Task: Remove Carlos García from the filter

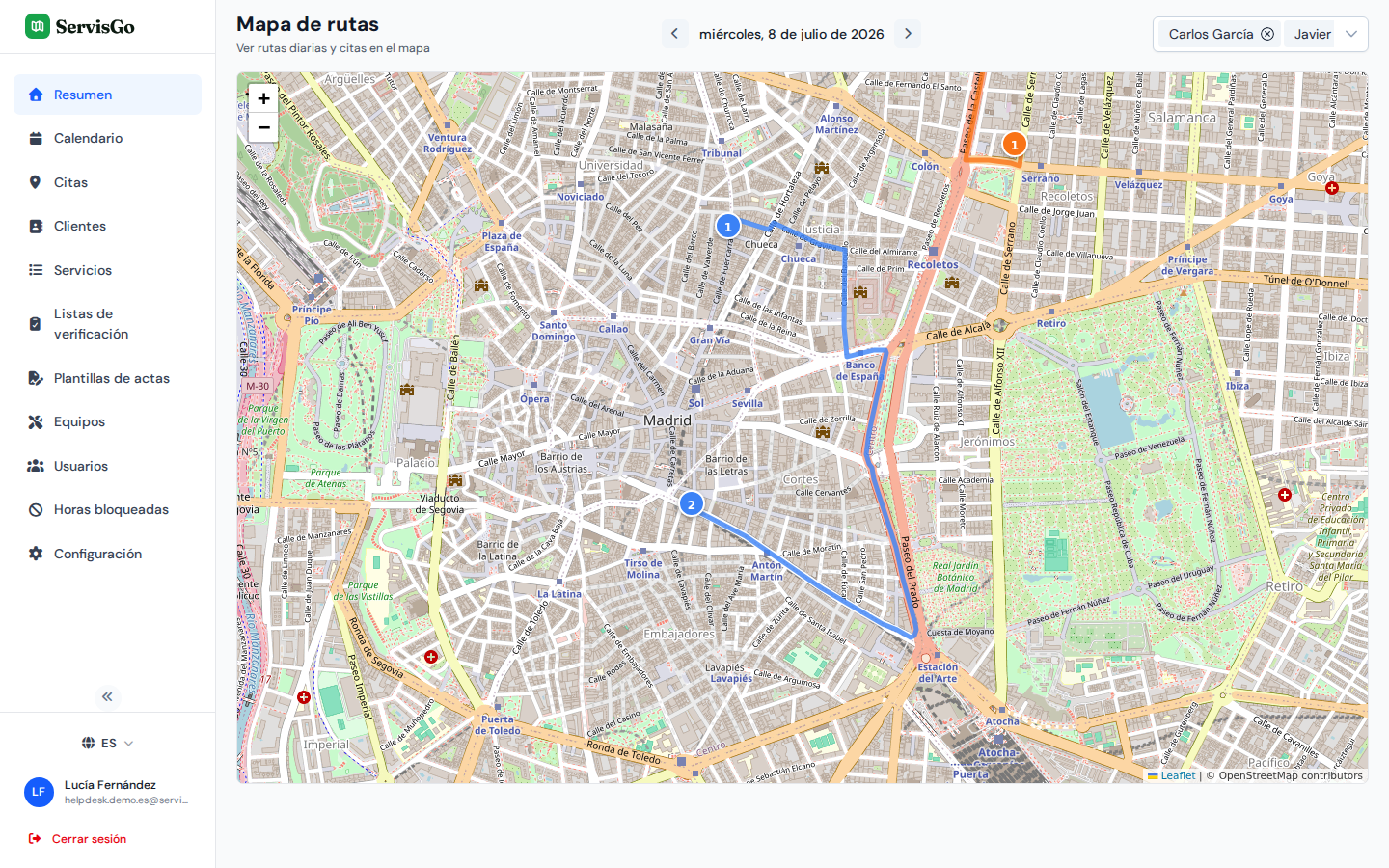Action: coord(1267,34)
